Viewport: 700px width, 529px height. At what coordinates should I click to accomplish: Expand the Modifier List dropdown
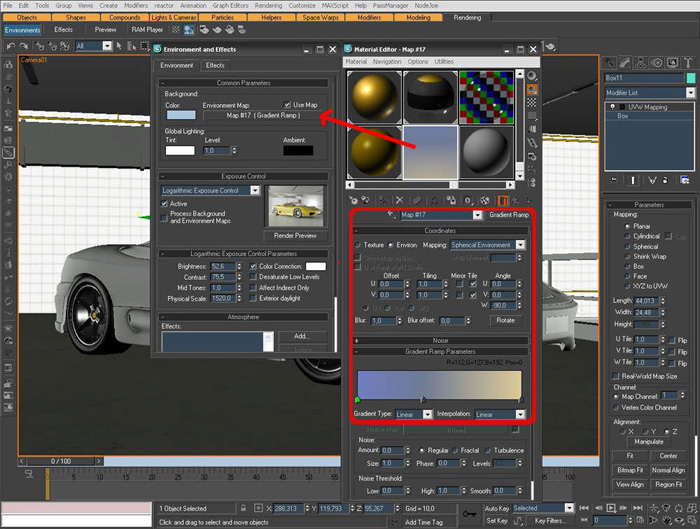pos(692,93)
